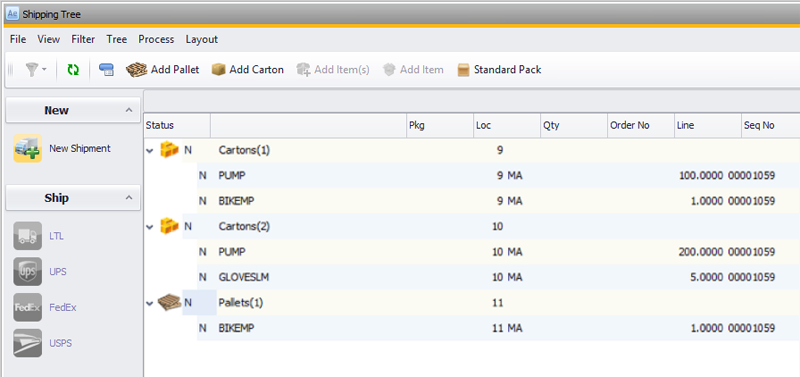This screenshot has height=377, width=800.
Task: Click the New Shipment truck icon
Action: click(28, 148)
